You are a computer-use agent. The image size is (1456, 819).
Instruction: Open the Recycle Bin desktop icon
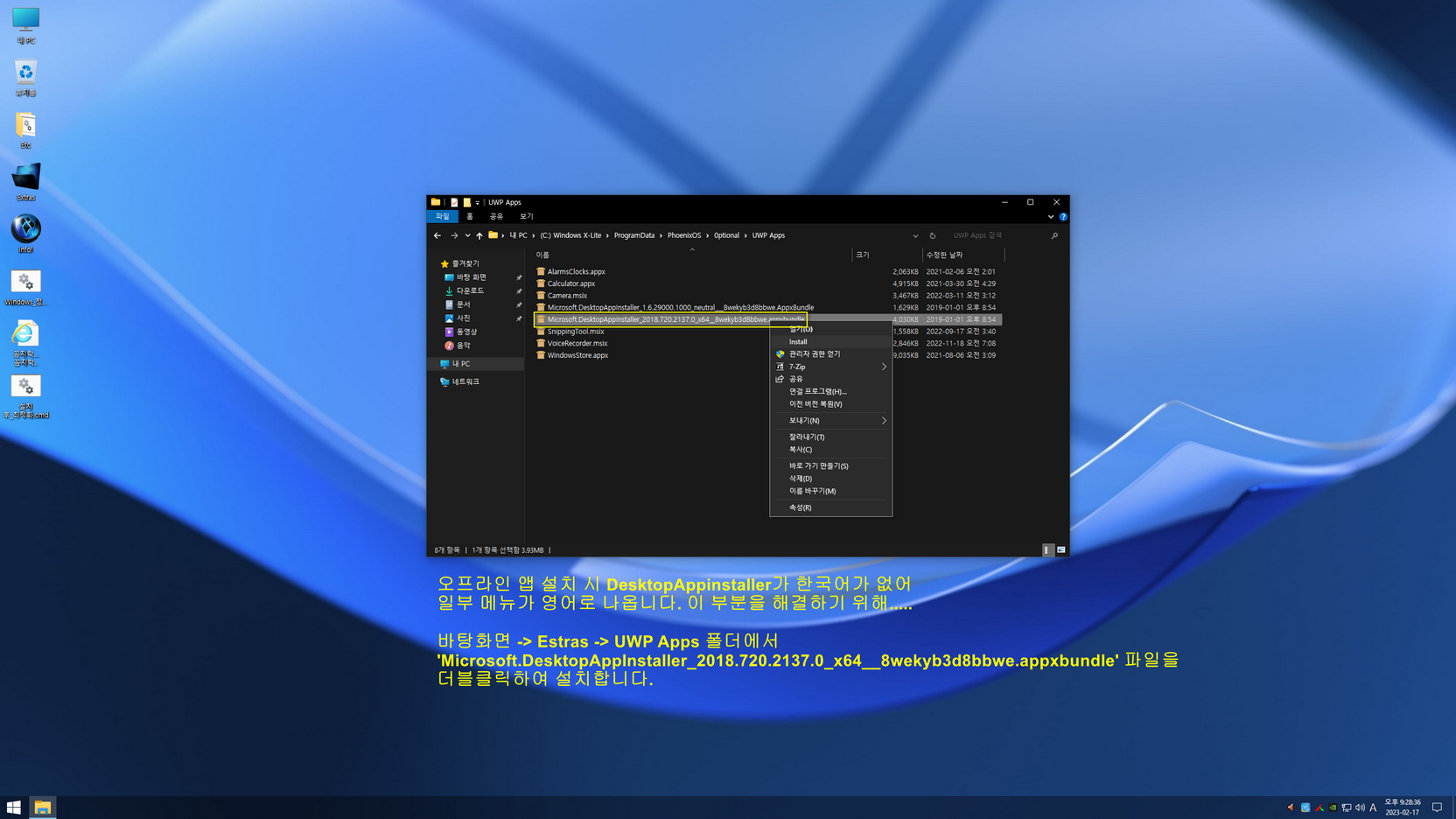tap(25, 78)
